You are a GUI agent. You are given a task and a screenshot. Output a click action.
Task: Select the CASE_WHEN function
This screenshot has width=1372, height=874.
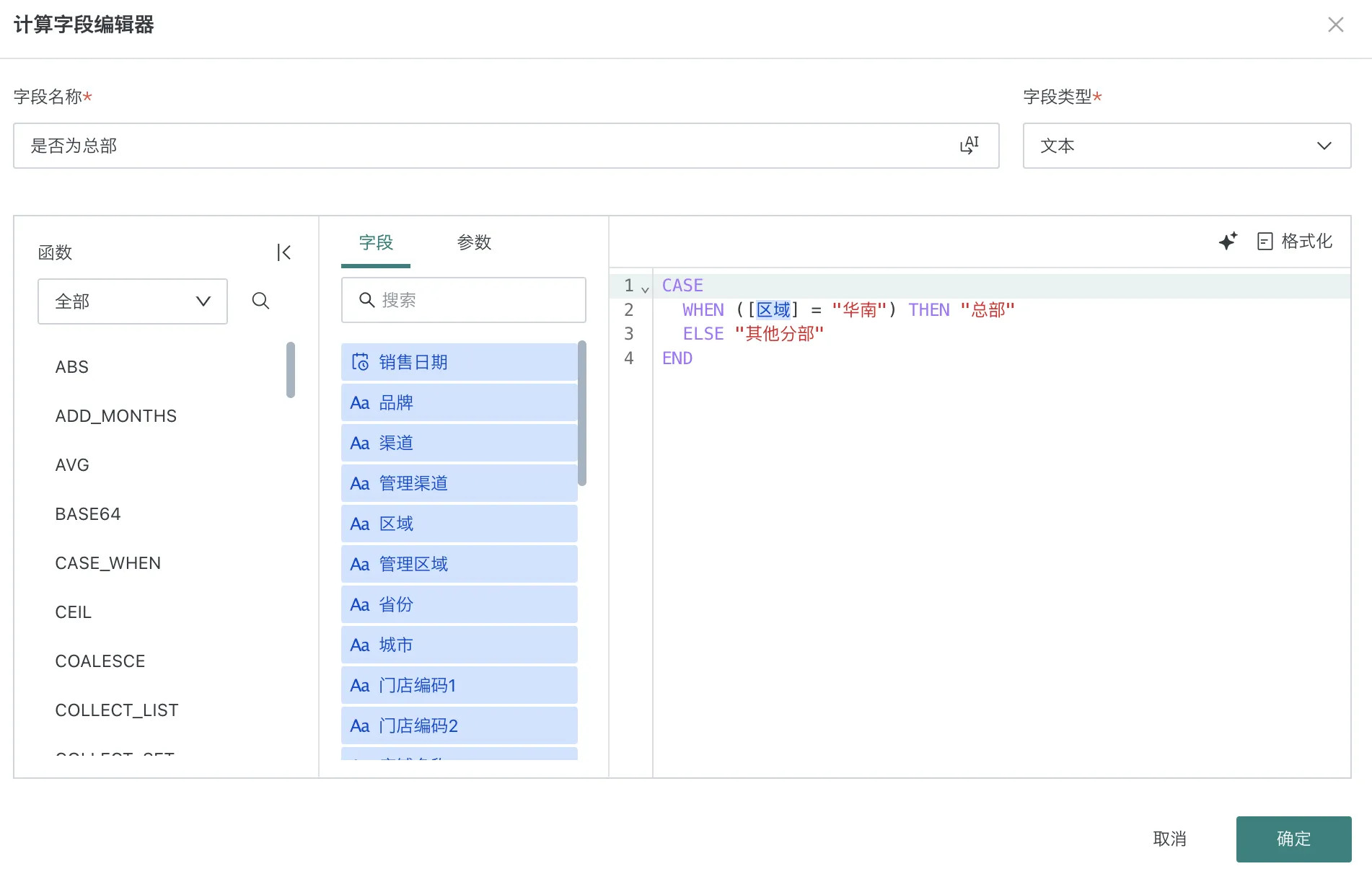click(x=108, y=563)
